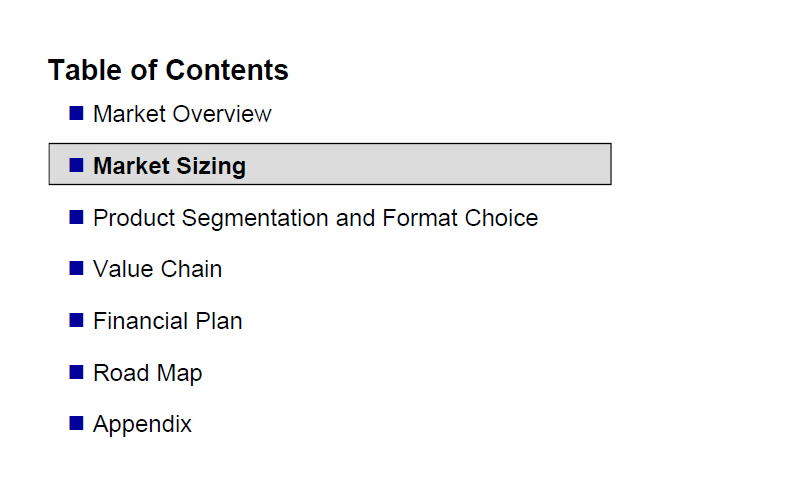Click the Table of Contents heading
This screenshot has height=500, width=800.
tap(168, 70)
